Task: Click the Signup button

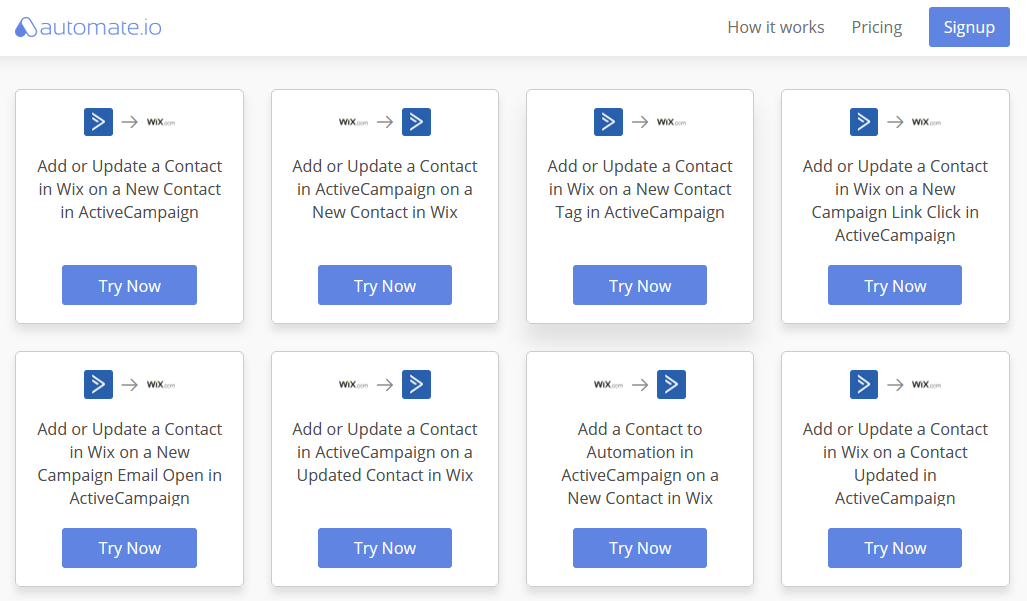Action: pyautogui.click(x=969, y=27)
